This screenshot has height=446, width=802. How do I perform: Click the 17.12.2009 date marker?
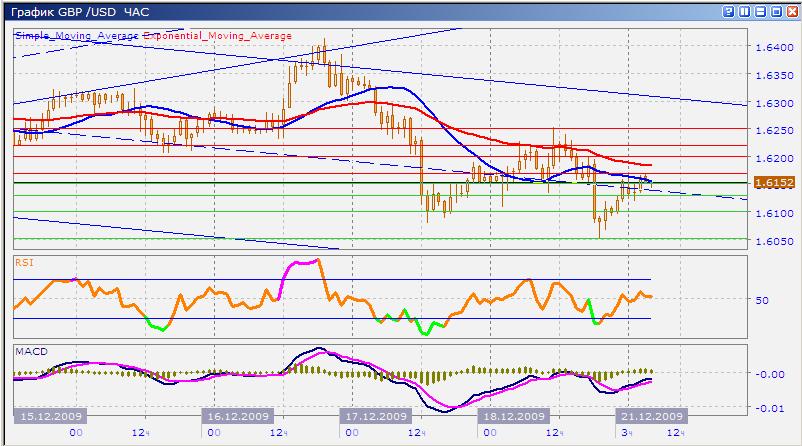click(375, 416)
